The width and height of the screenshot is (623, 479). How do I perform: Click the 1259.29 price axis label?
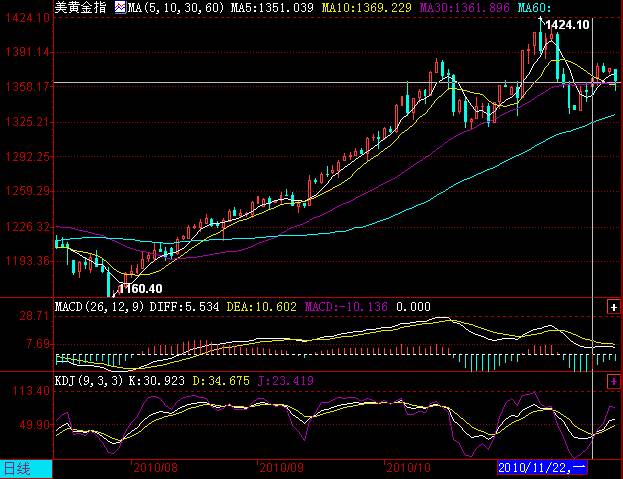tap(28, 191)
